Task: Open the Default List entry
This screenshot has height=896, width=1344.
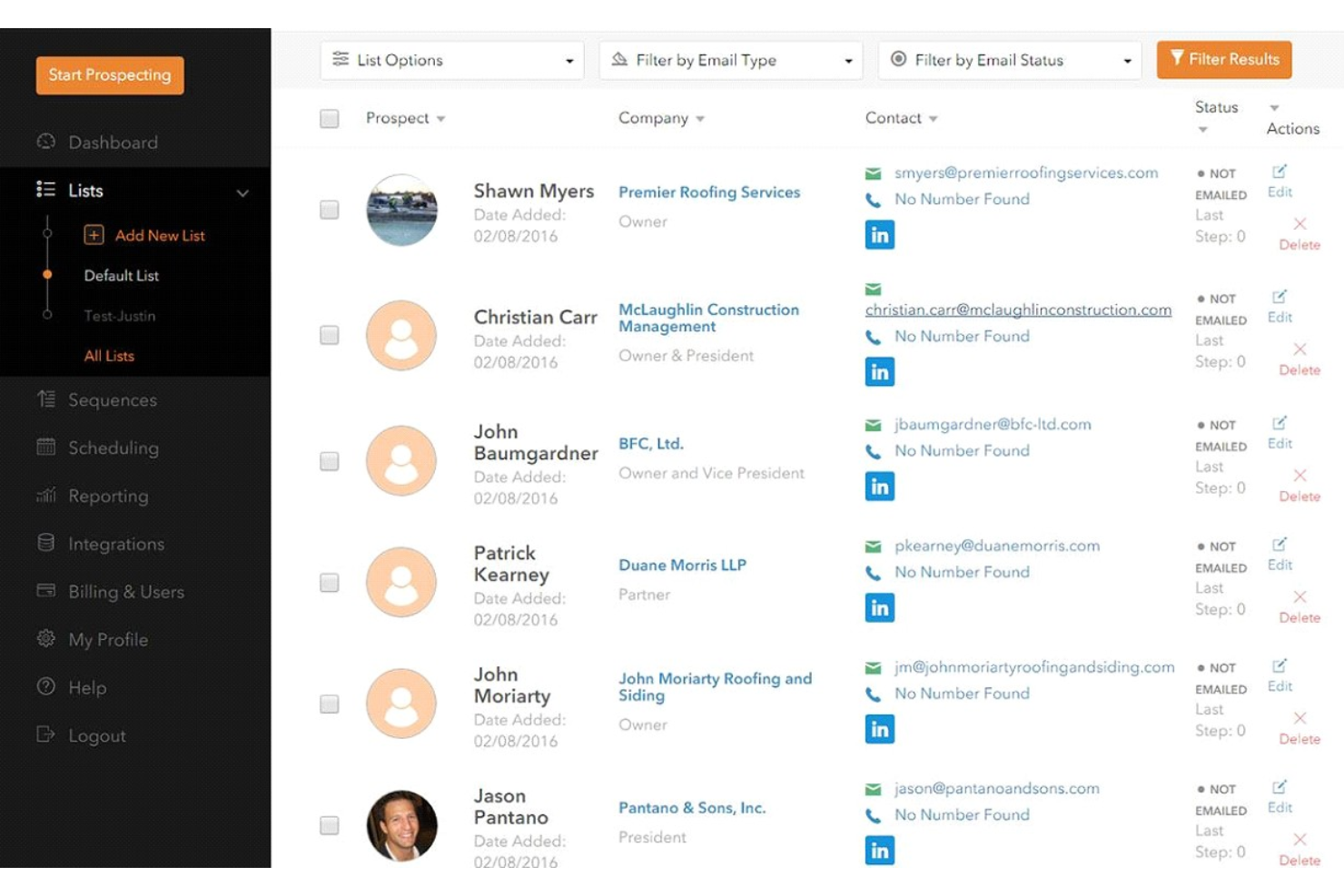Action: click(x=122, y=275)
